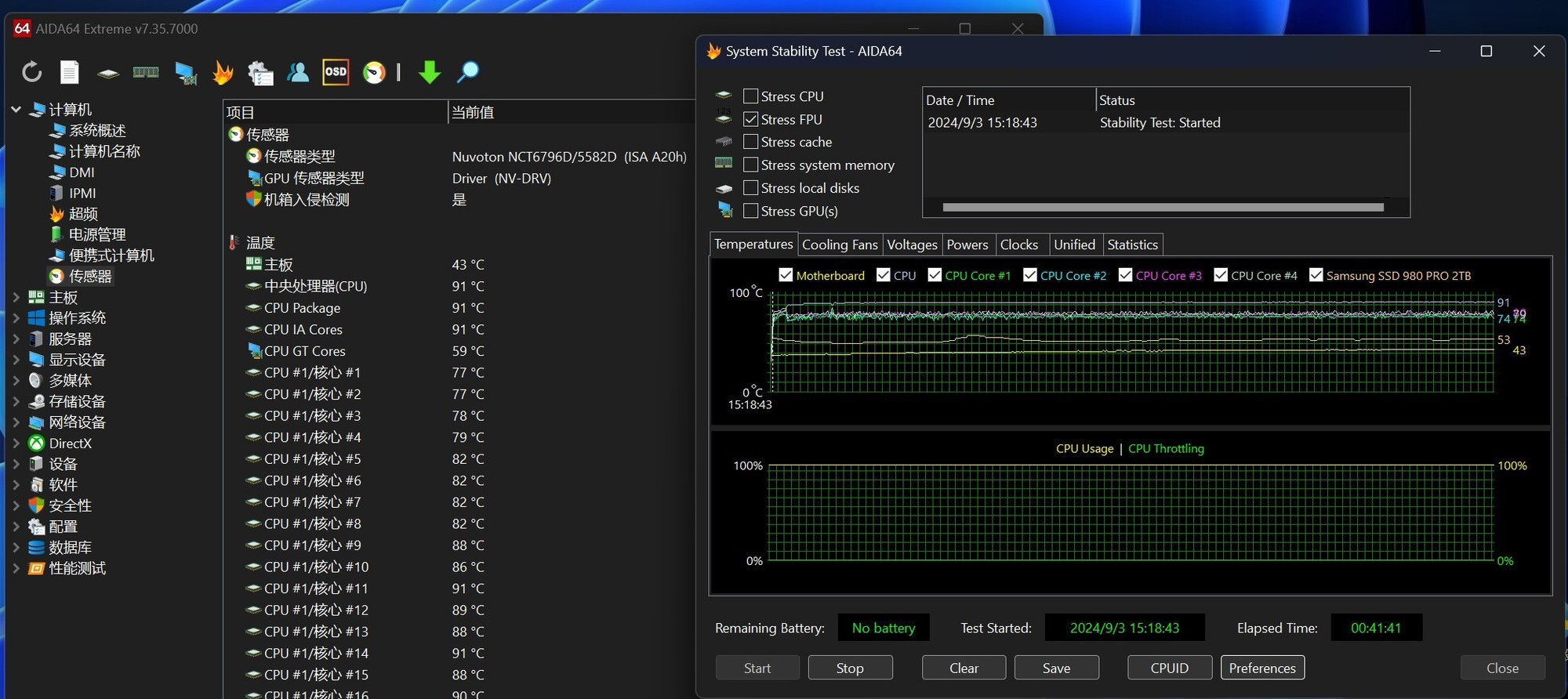Open the Report page icon in toolbar

pos(70,72)
